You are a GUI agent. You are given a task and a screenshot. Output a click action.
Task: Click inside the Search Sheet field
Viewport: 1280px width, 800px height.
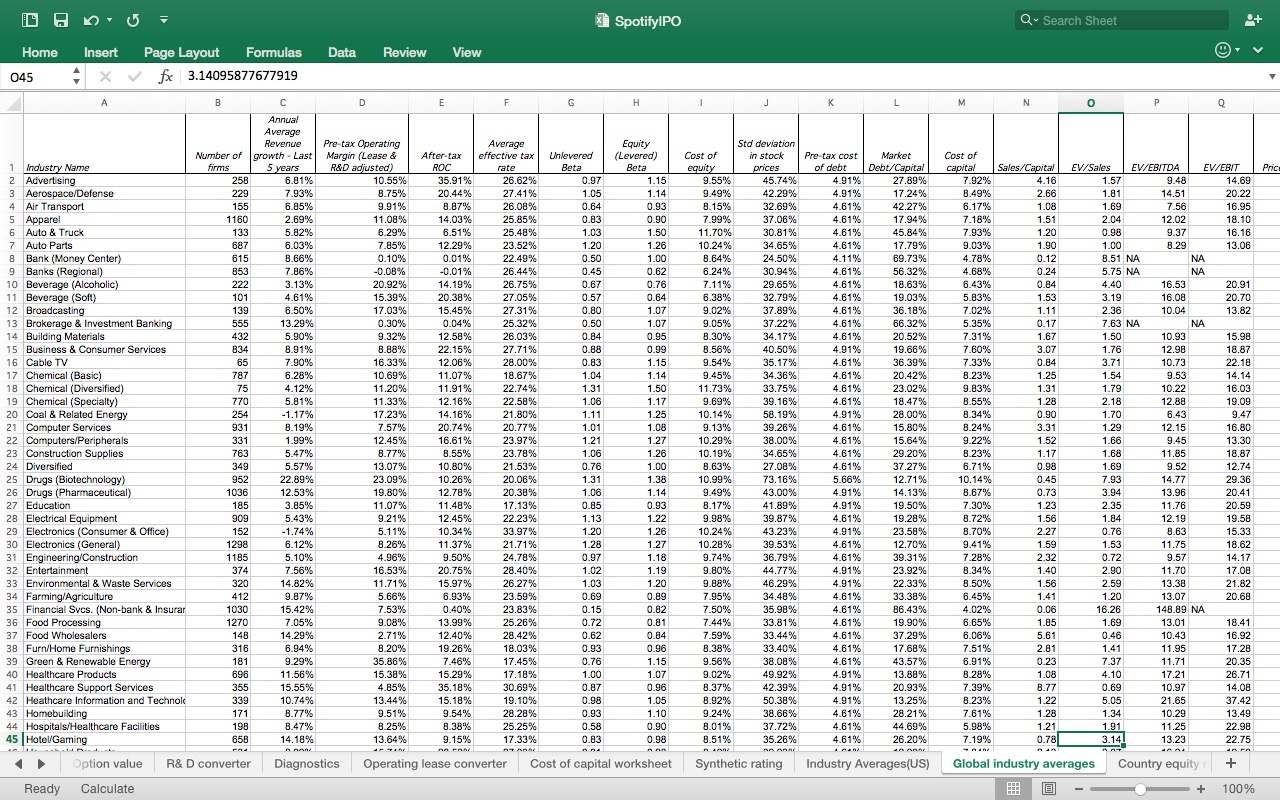tap(1120, 20)
